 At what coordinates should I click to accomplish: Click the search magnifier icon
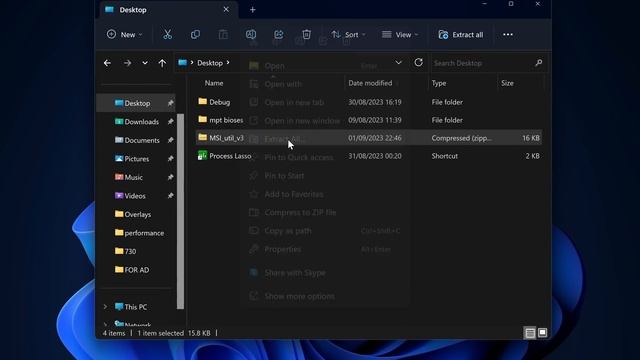tap(538, 63)
